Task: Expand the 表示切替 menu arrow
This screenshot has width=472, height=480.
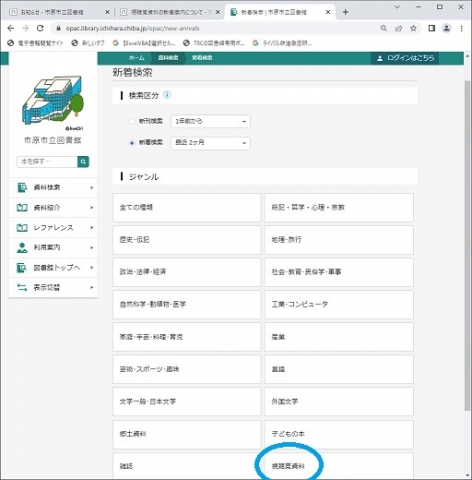Action: click(92, 288)
